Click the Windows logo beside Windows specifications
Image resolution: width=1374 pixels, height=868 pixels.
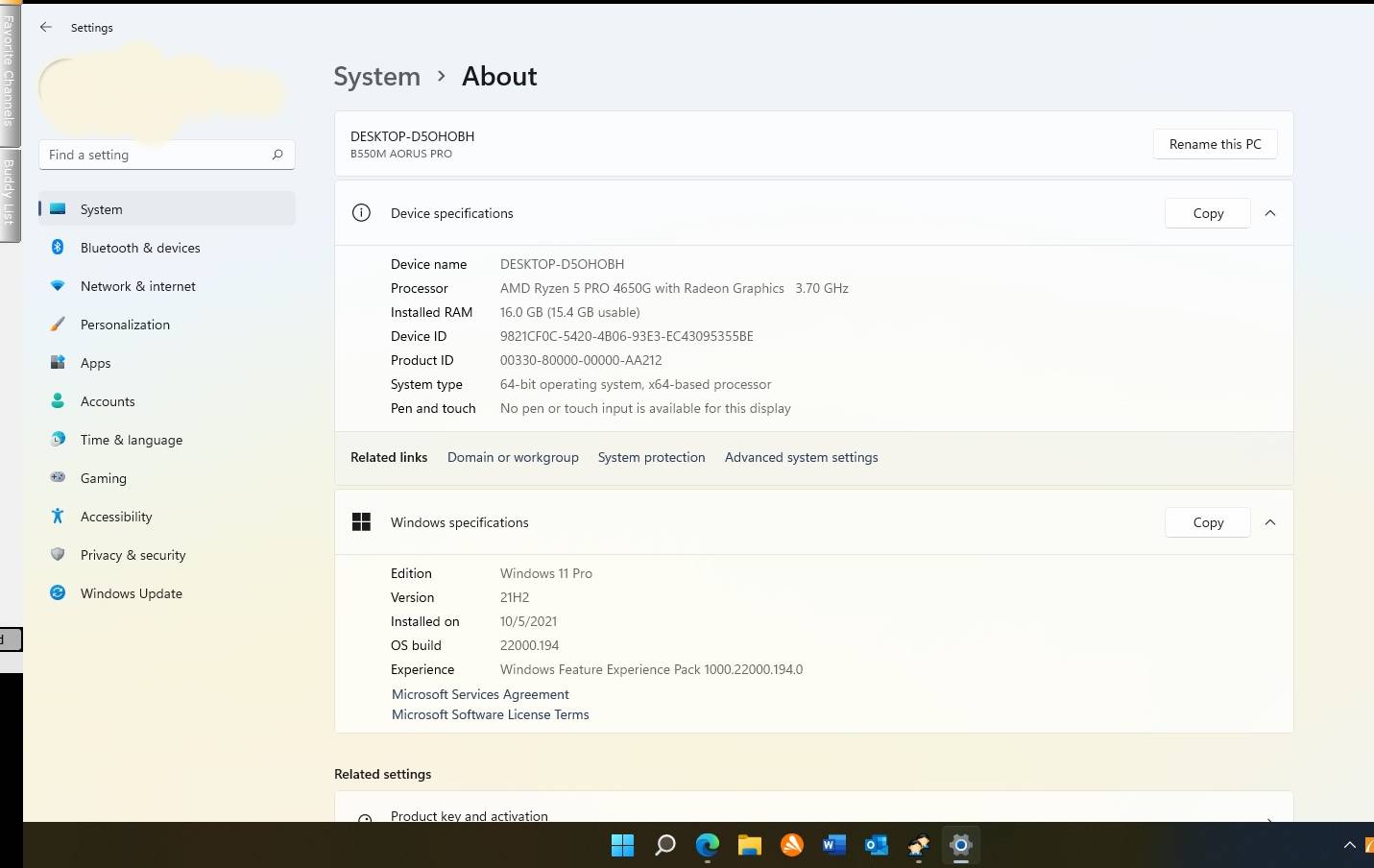coord(361,522)
